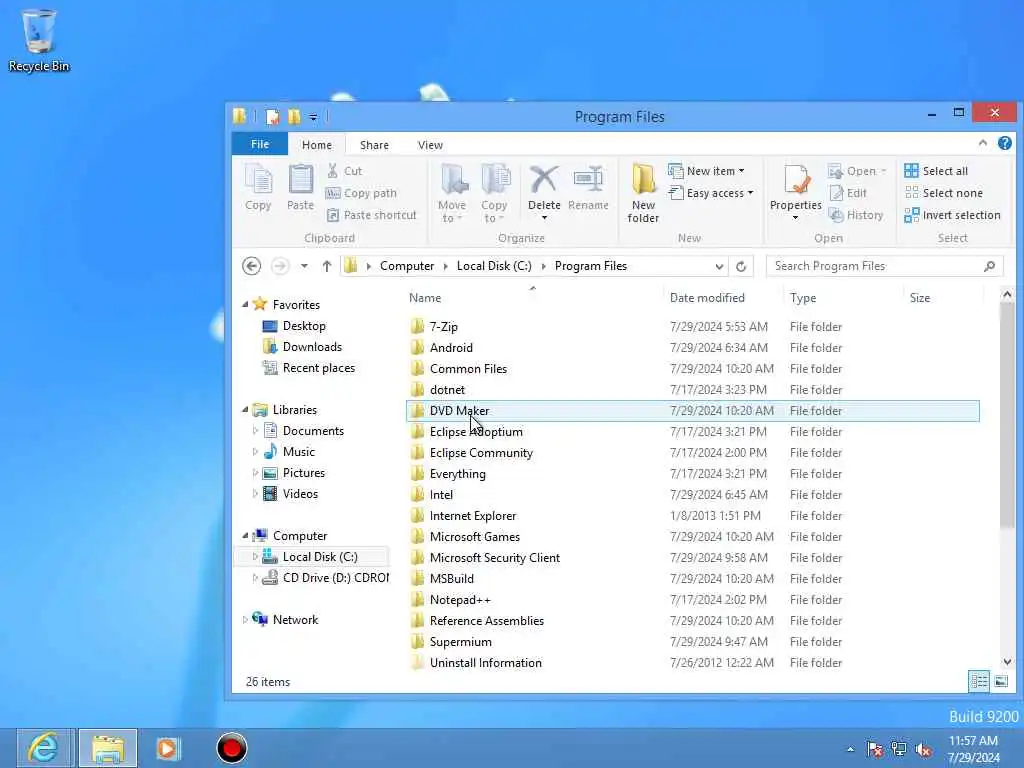The height and width of the screenshot is (768, 1024).
Task: Click the muted speaker tray icon
Action: (923, 749)
